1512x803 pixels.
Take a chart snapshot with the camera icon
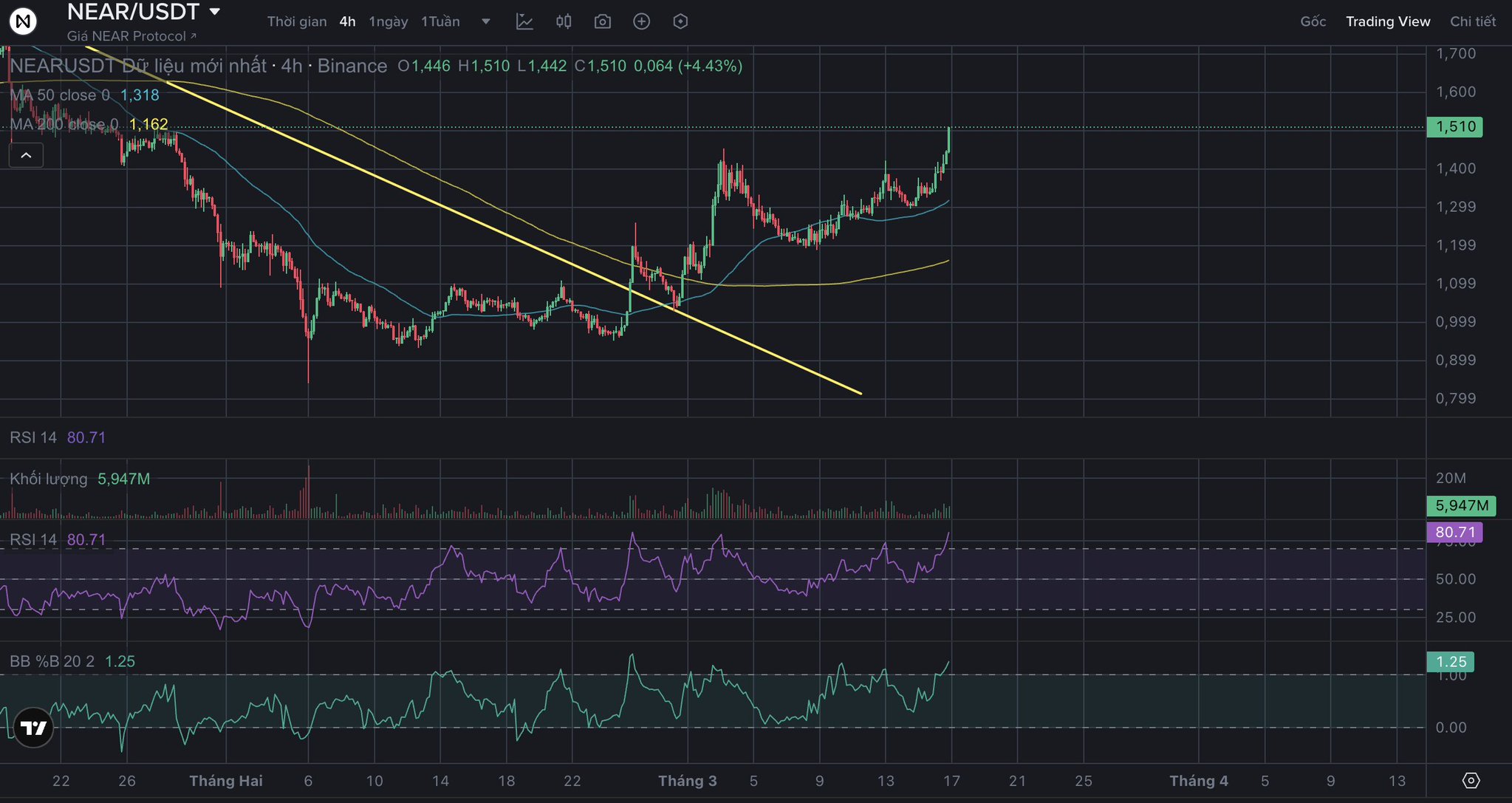603,21
